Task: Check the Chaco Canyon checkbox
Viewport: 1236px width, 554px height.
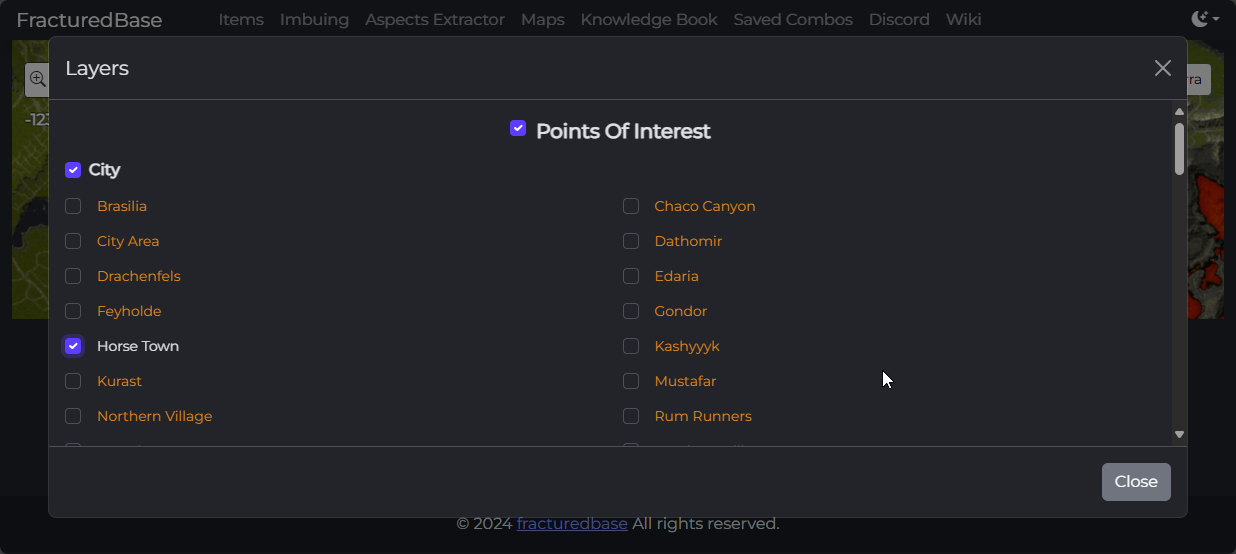Action: tap(631, 206)
